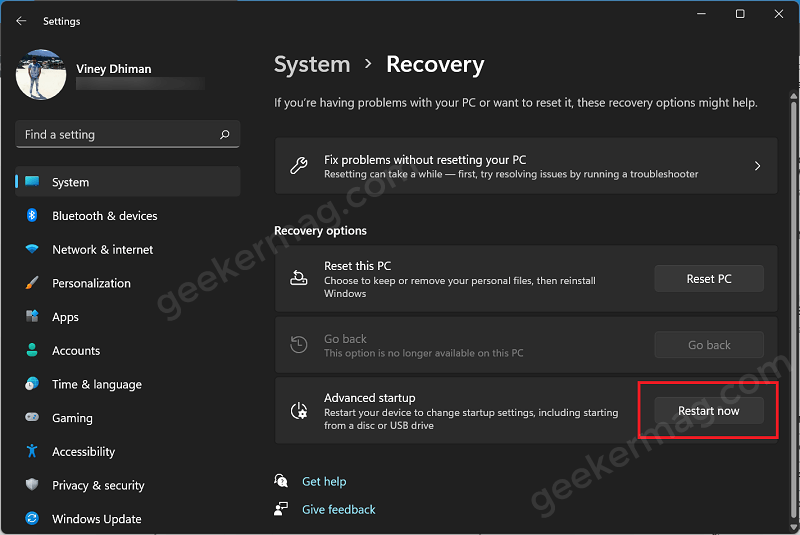The height and width of the screenshot is (535, 800).
Task: Open Fix problems without resetting your PC
Action: pyautogui.click(x=526, y=166)
